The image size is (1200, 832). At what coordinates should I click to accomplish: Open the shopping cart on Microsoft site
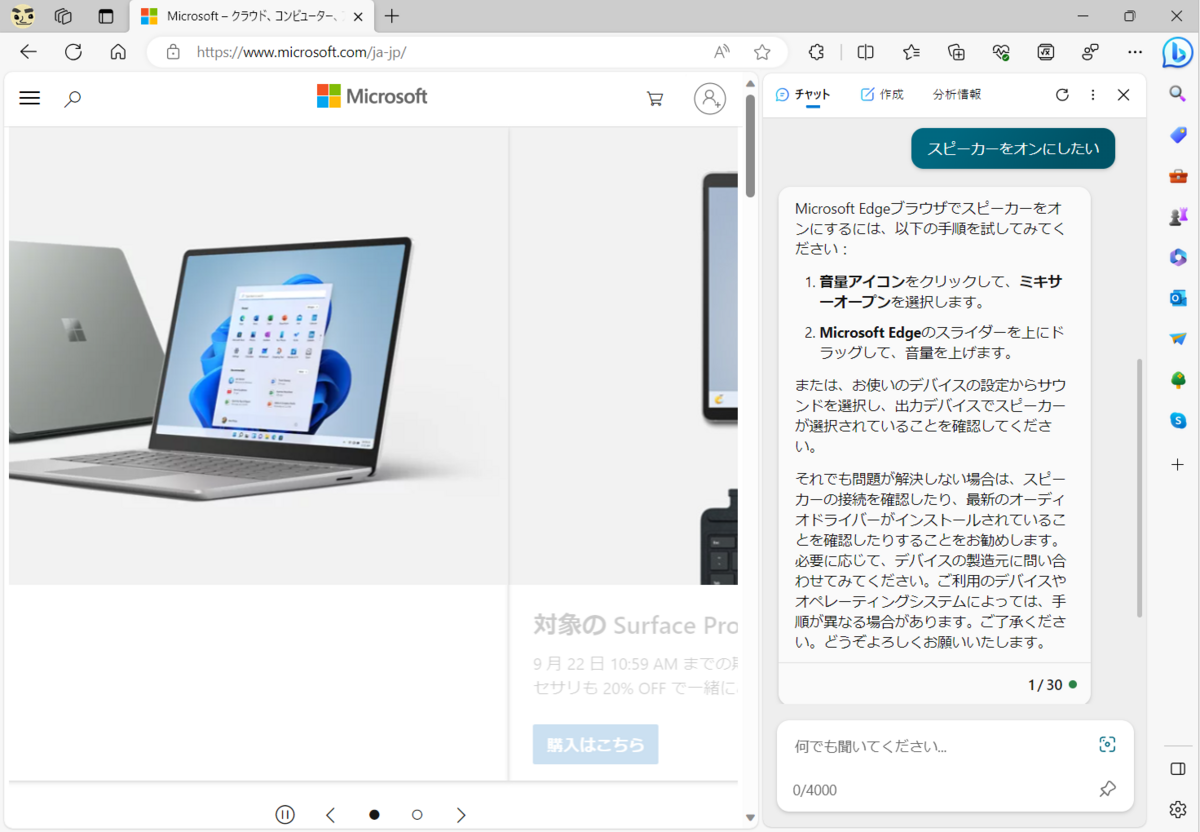click(x=655, y=98)
